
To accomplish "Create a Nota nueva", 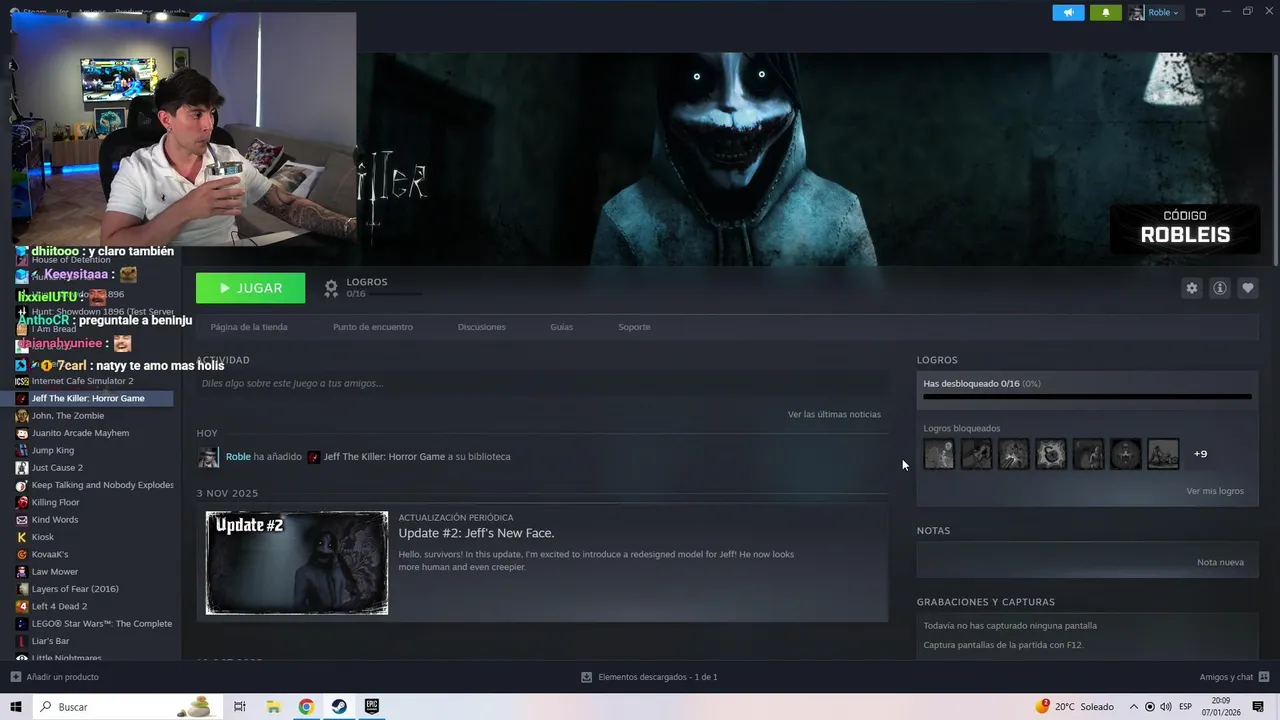I will tap(1220, 562).
